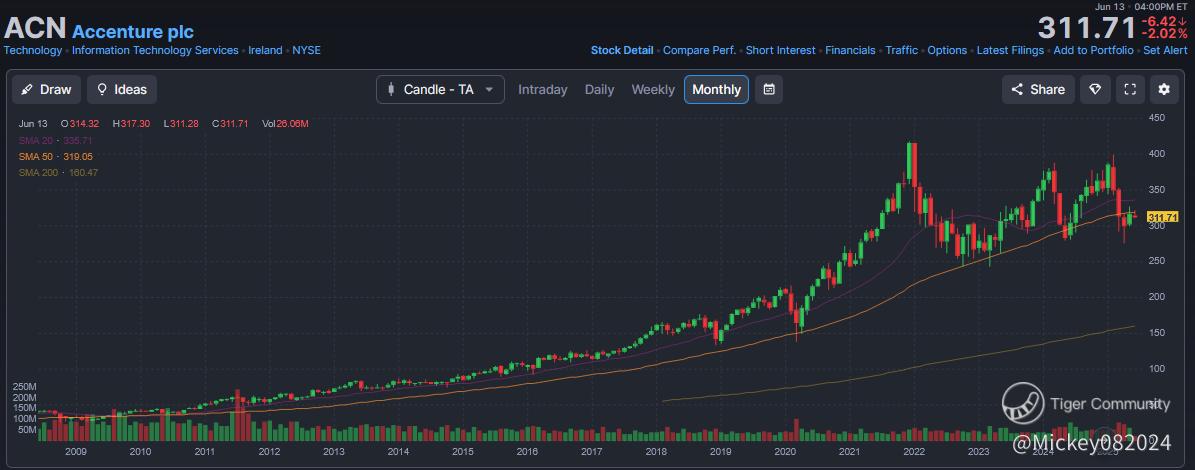Switch to the Weekly timeframe tab
1195x470 pixels.
coord(653,89)
